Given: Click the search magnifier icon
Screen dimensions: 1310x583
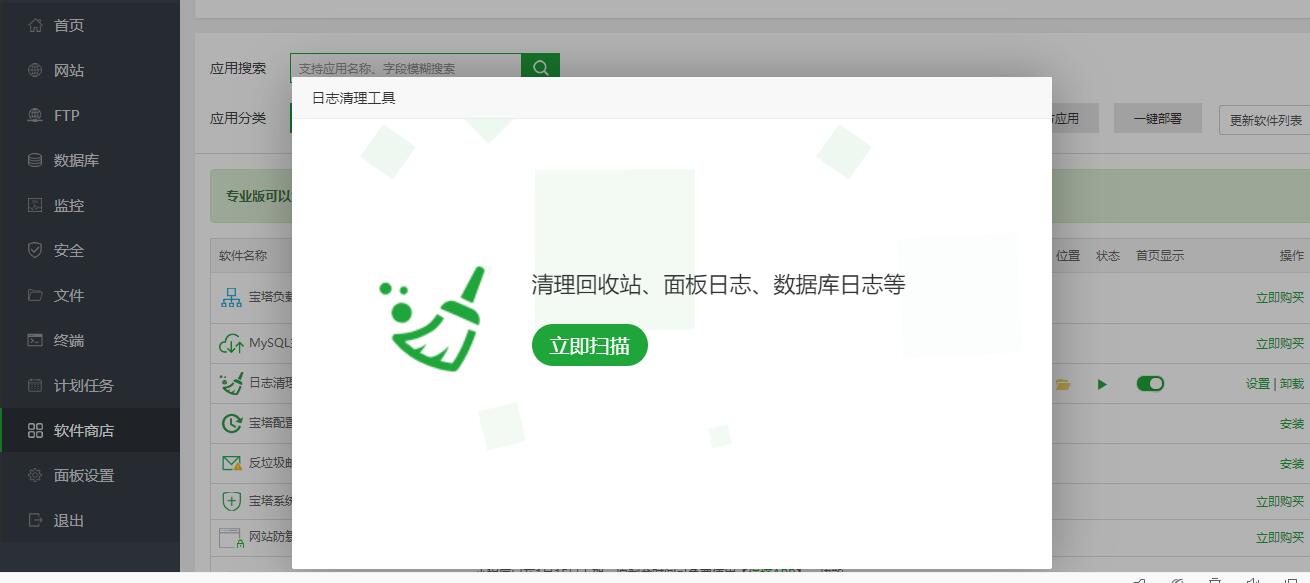Looking at the screenshot, I should [x=540, y=67].
